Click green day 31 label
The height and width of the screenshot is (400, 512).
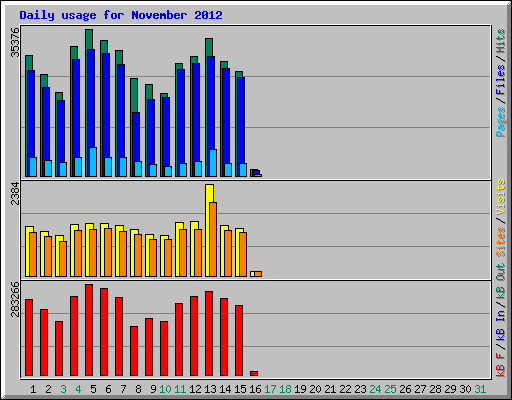click(480, 389)
